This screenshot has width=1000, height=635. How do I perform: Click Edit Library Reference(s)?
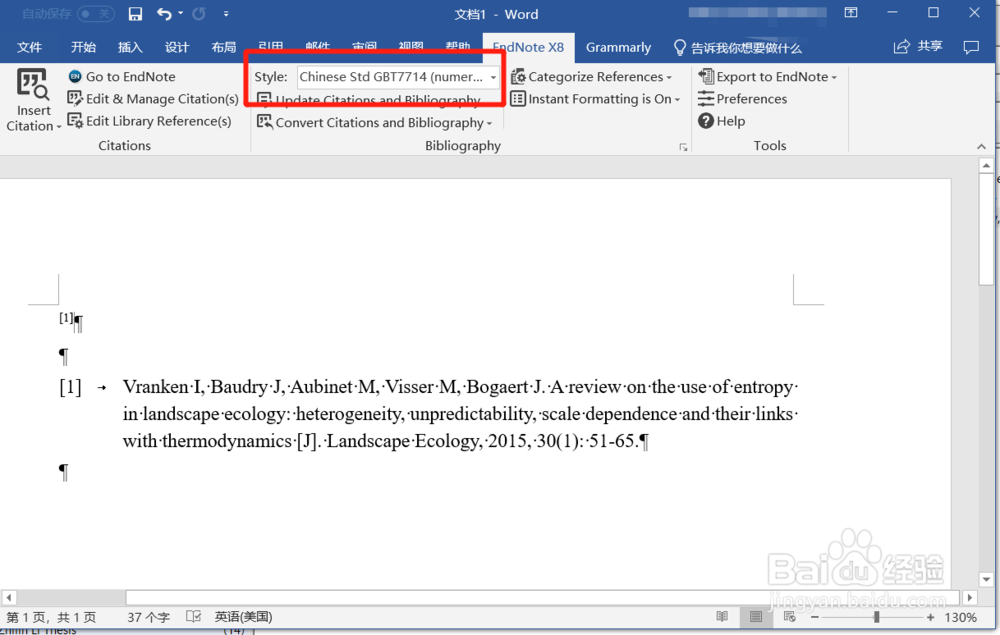(149, 121)
